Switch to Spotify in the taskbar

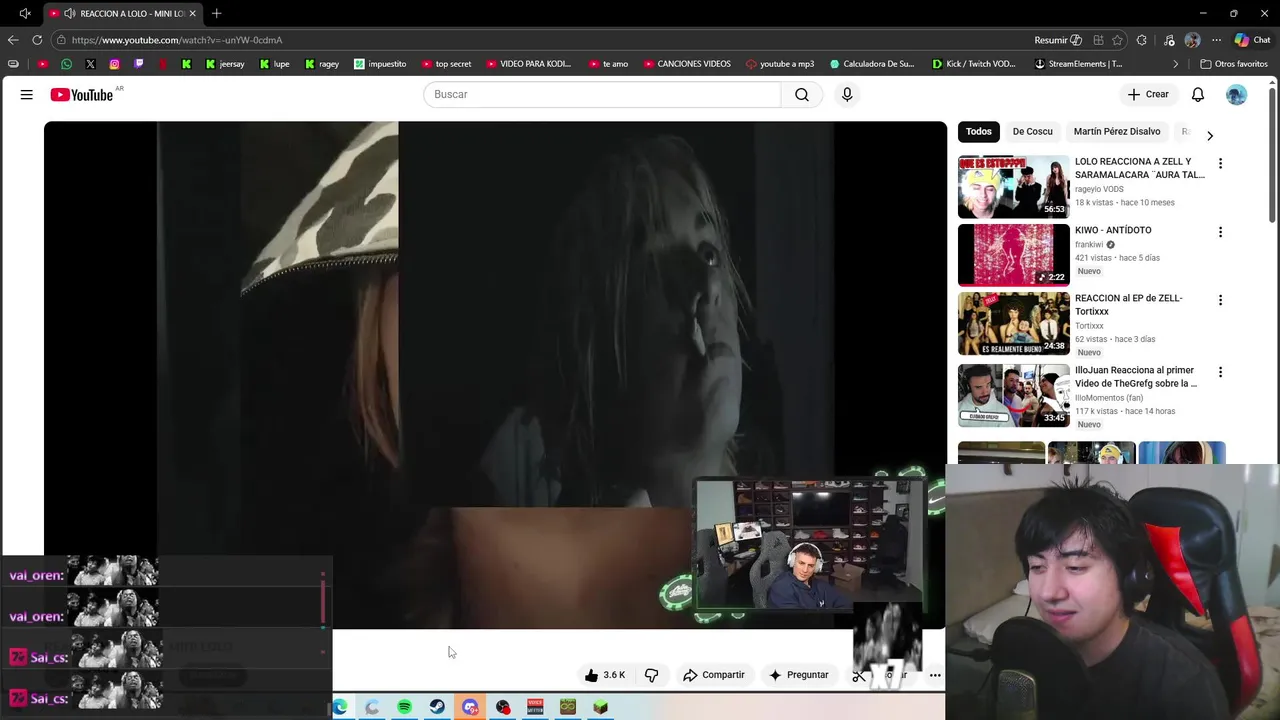pyautogui.click(x=404, y=707)
